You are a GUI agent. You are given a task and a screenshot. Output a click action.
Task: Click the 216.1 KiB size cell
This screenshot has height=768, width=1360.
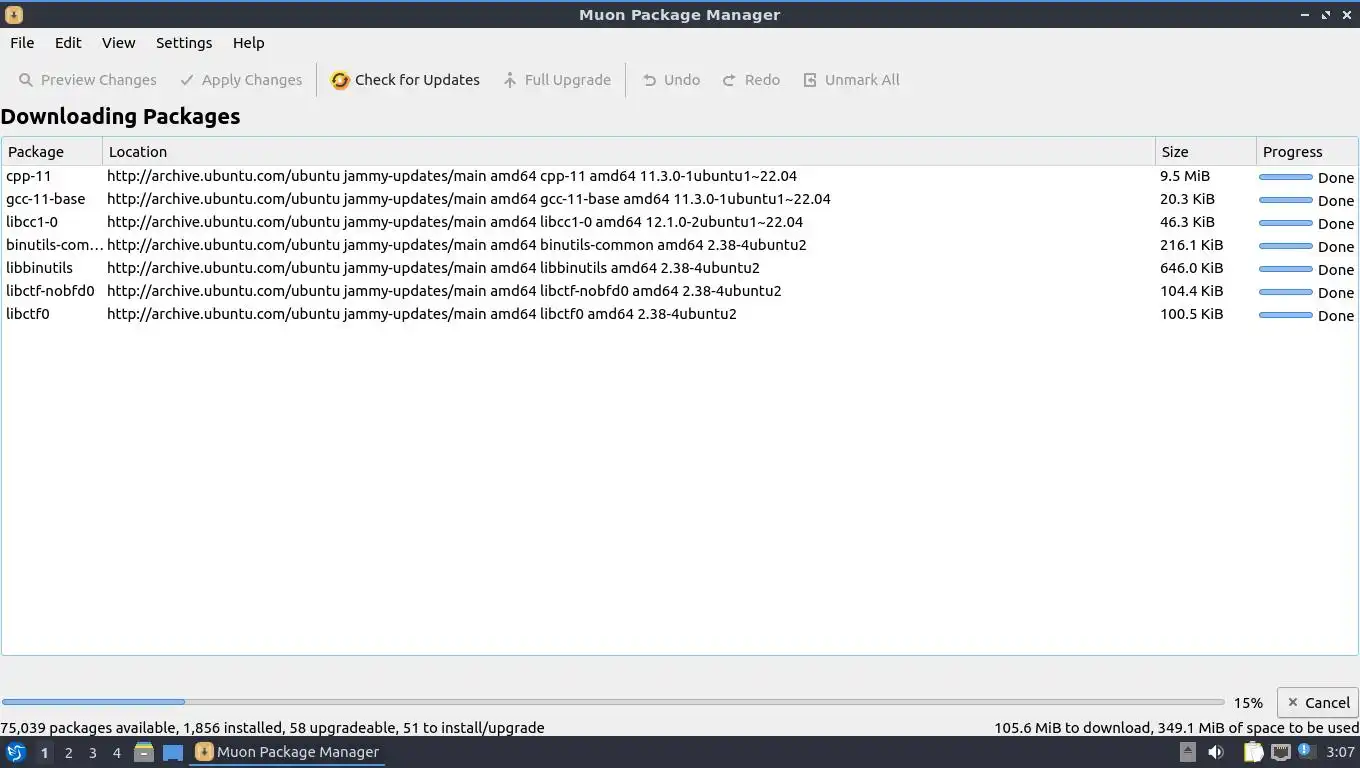click(1191, 245)
